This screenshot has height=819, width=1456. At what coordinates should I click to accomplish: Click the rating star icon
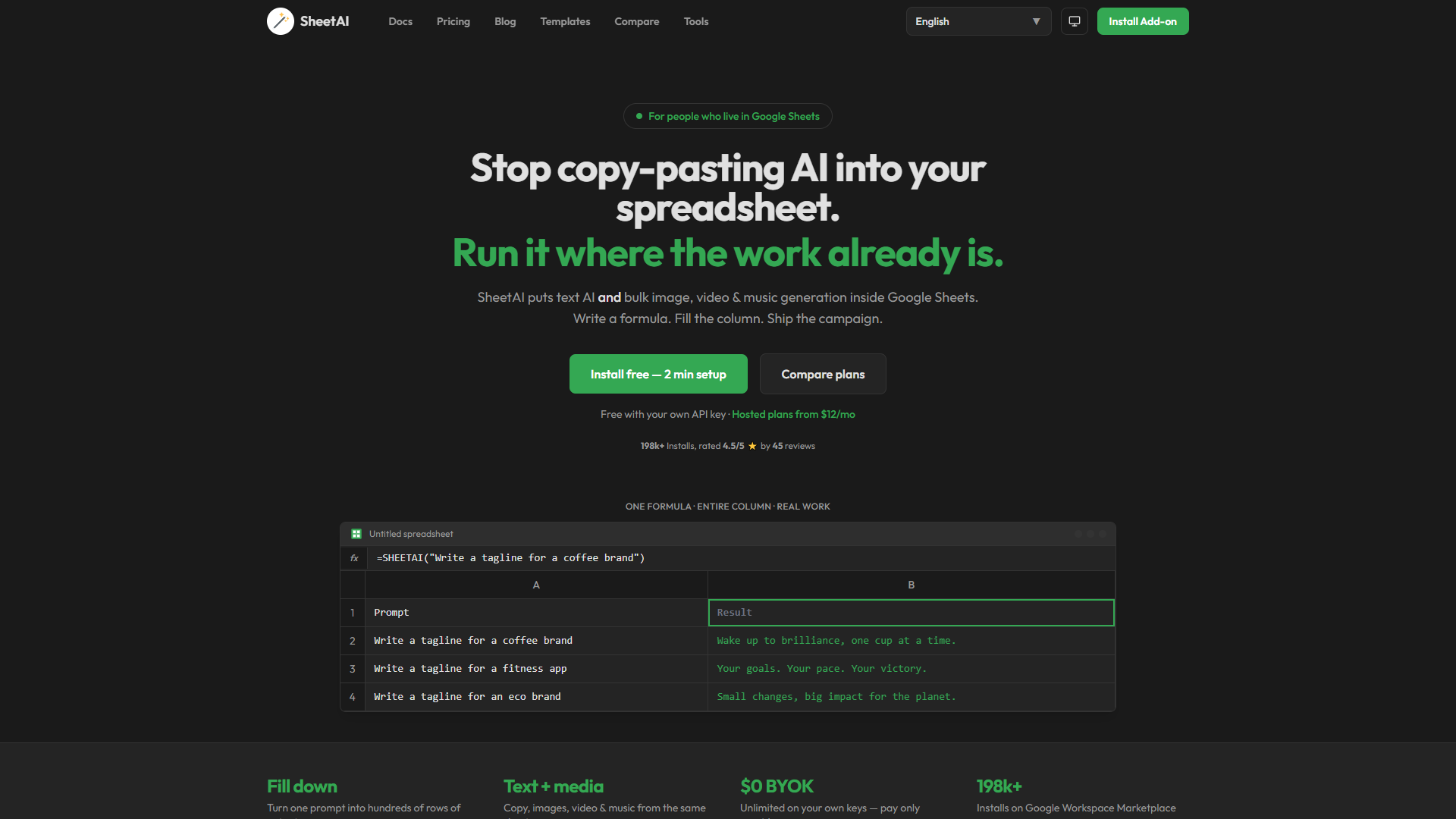752,446
